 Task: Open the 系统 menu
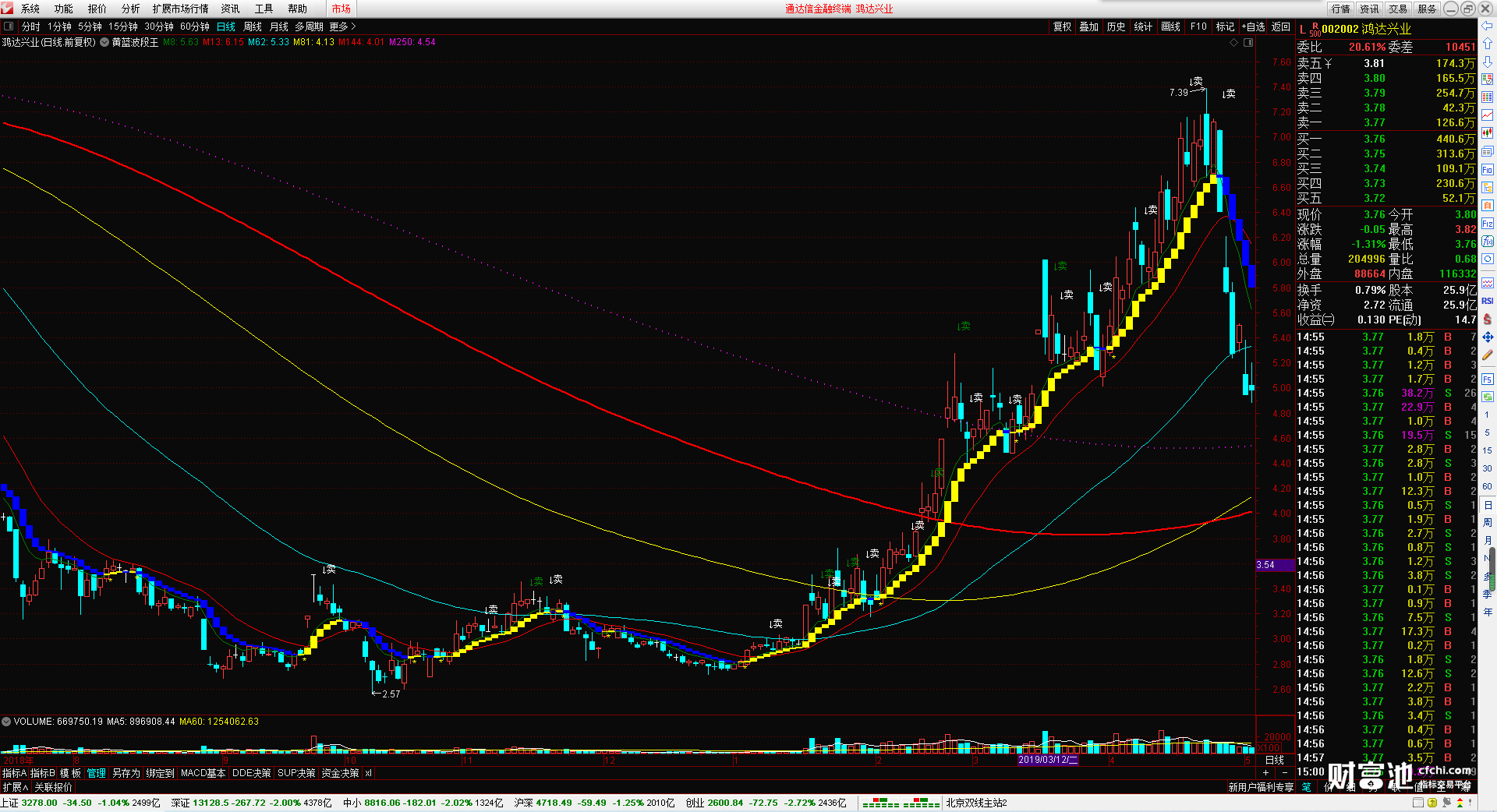30,9
